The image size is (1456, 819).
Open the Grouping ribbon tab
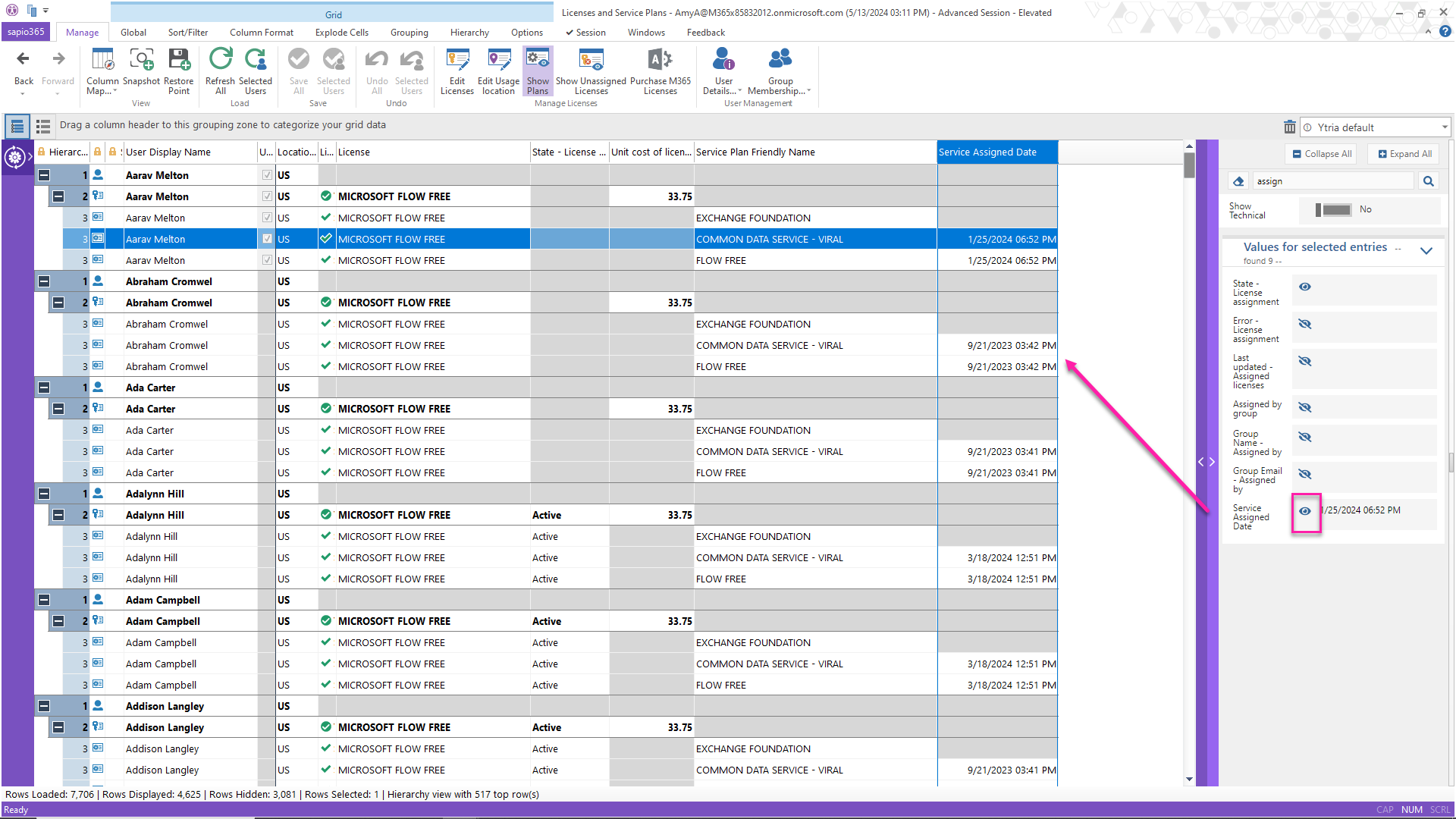click(409, 33)
